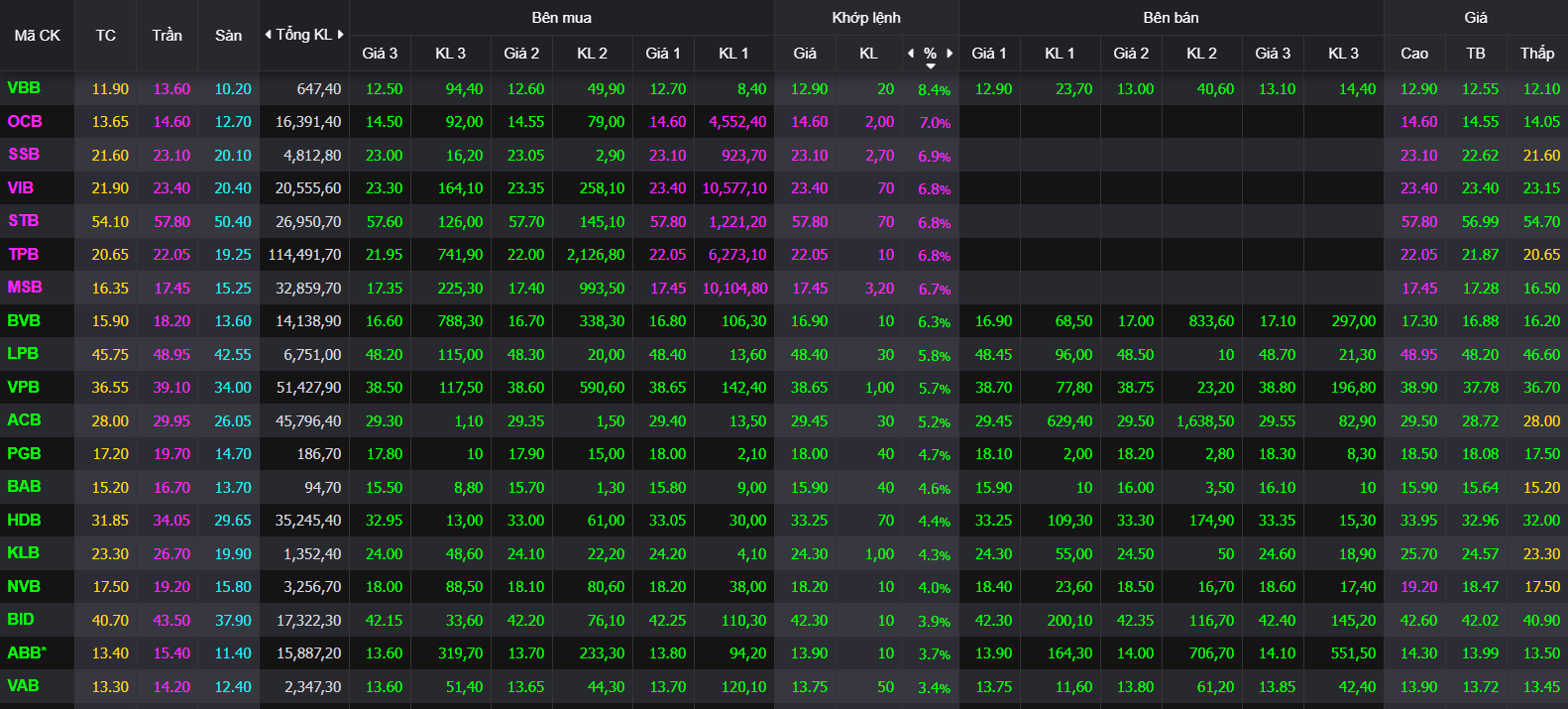Open stock symbol VIB
Image resolution: width=1568 pixels, height=709 pixels.
point(21,188)
